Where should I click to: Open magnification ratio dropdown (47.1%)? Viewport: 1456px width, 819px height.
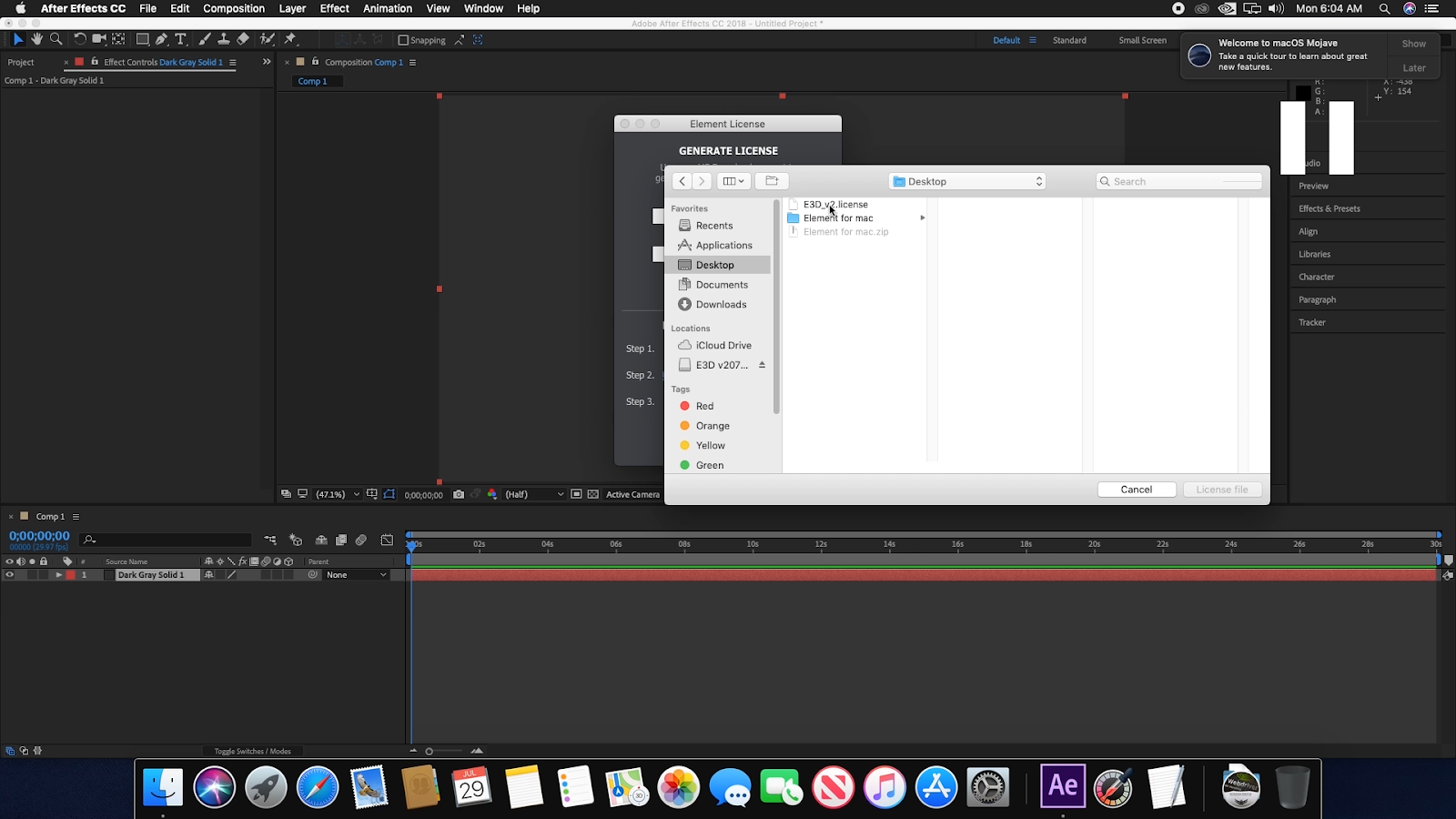coord(337,494)
